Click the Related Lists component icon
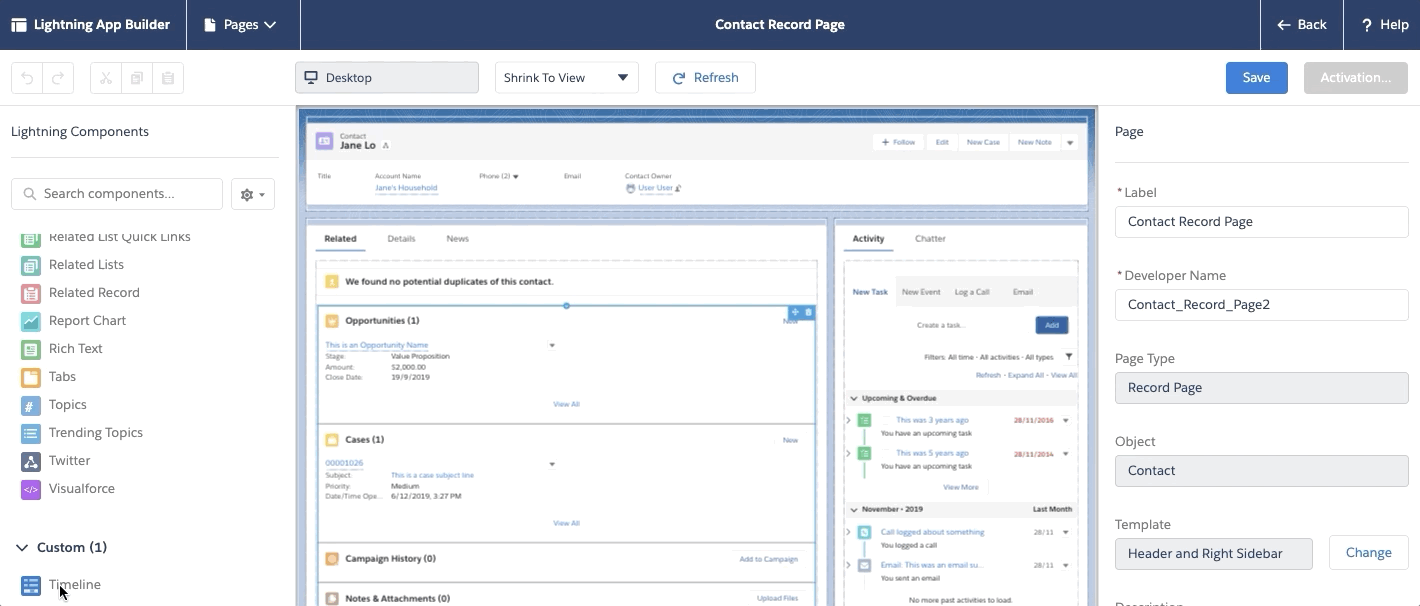The image size is (1420, 606). point(31,265)
